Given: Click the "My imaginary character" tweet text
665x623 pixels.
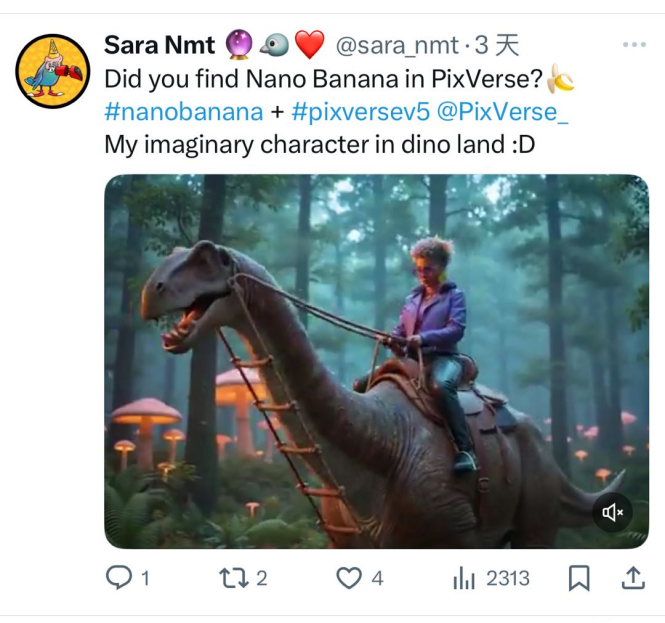Looking at the screenshot, I should pos(319,144).
